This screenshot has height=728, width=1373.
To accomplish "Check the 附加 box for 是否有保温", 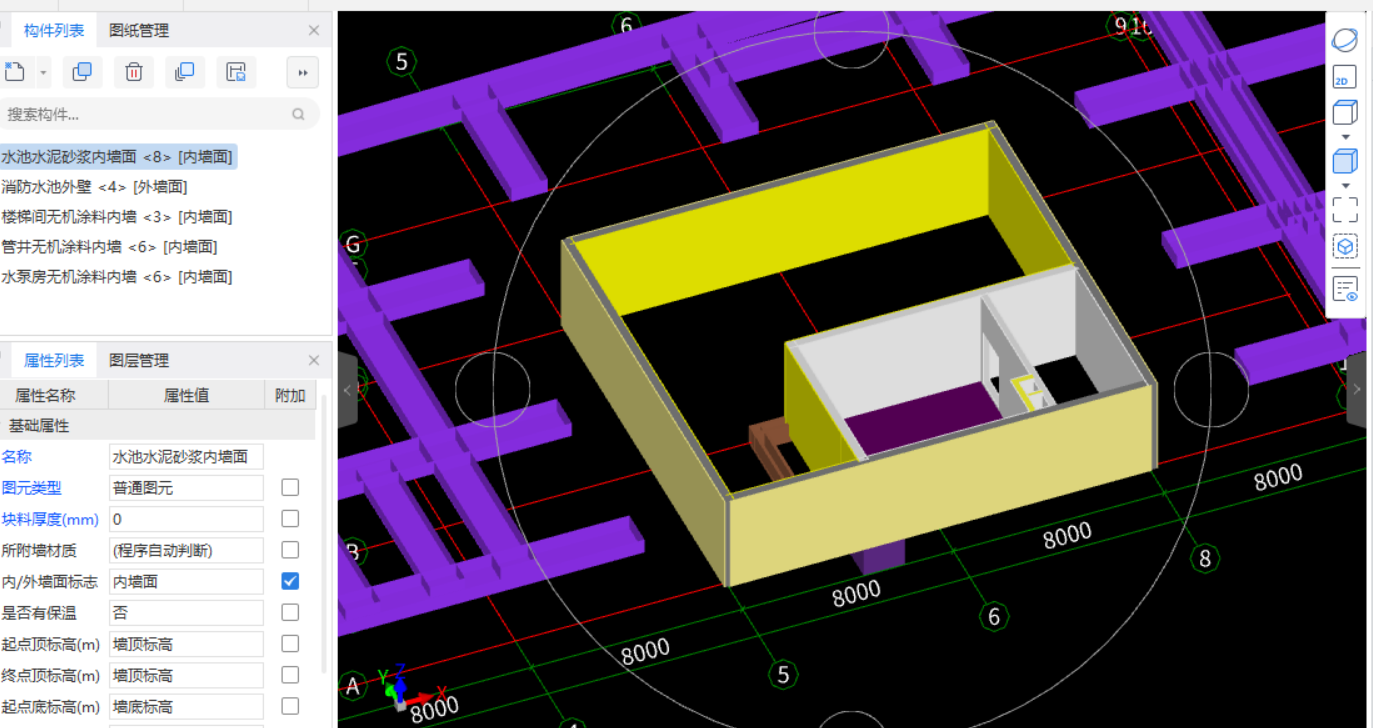I will [290, 611].
